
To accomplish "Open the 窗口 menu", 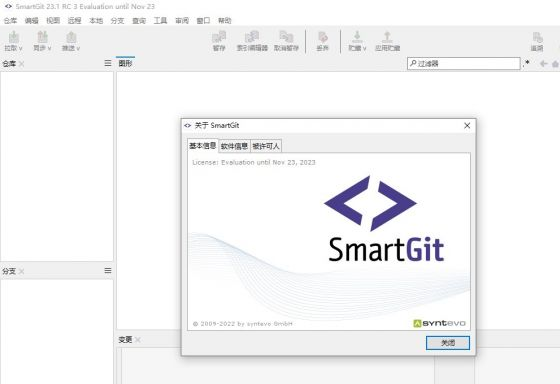I will (x=203, y=21).
